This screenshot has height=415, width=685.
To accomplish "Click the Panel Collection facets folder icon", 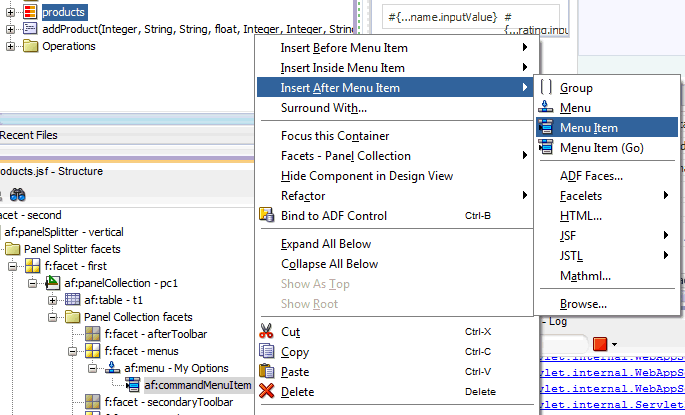I will 73,317.
